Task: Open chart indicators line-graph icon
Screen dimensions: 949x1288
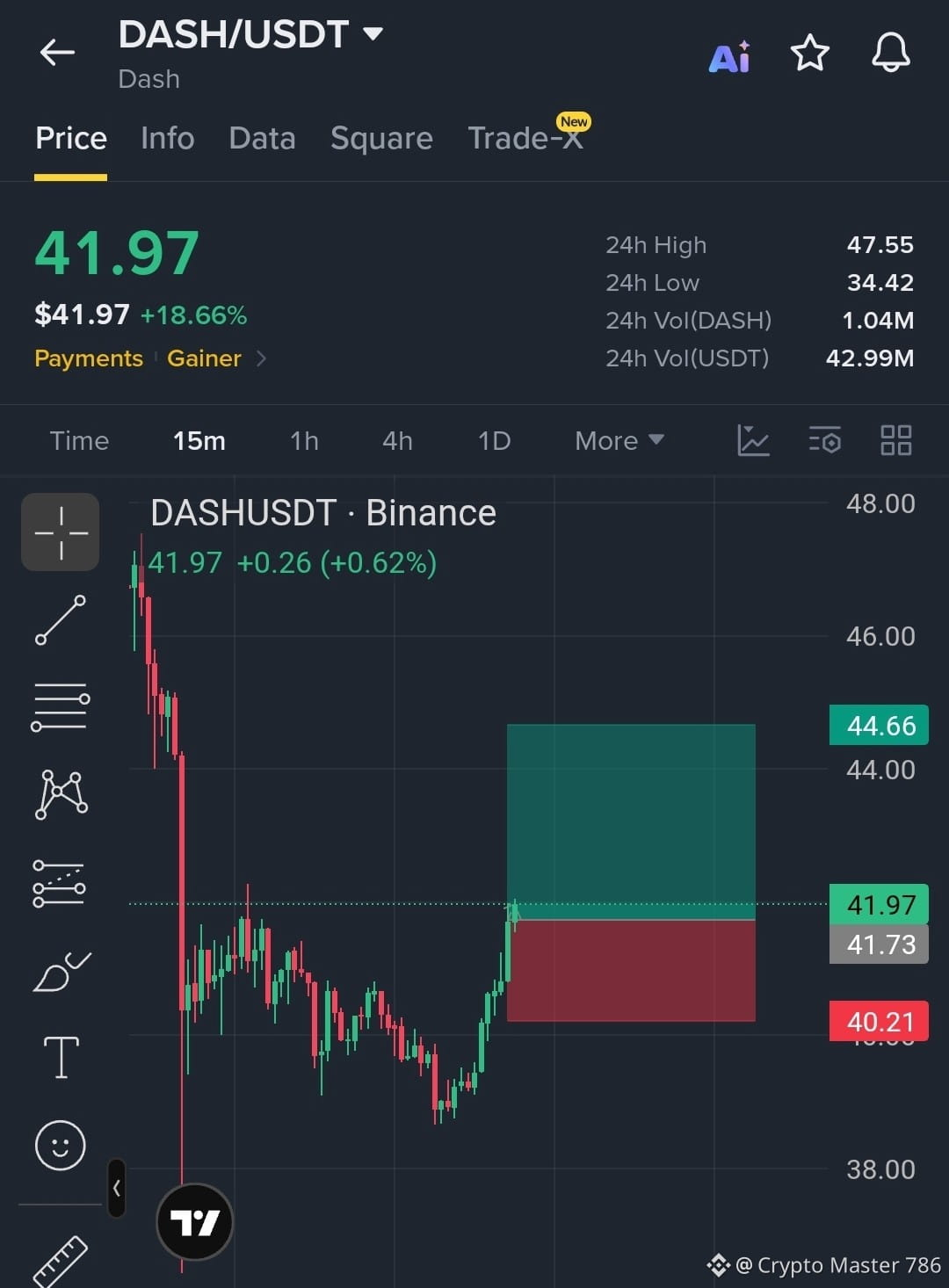Action: click(x=753, y=440)
